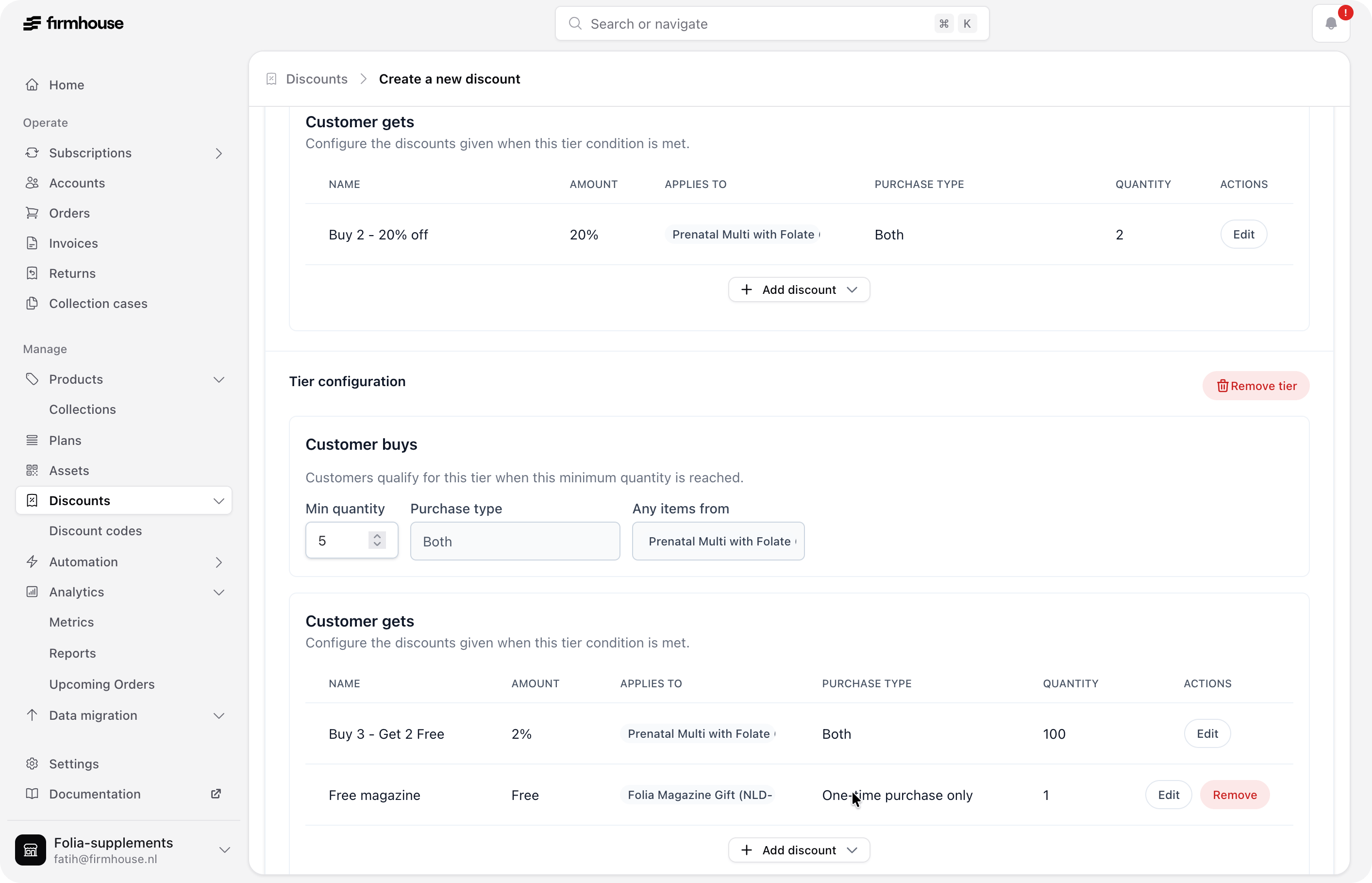The width and height of the screenshot is (1372, 883).
Task: Click the Subscriptions refresh icon
Action: pos(32,153)
